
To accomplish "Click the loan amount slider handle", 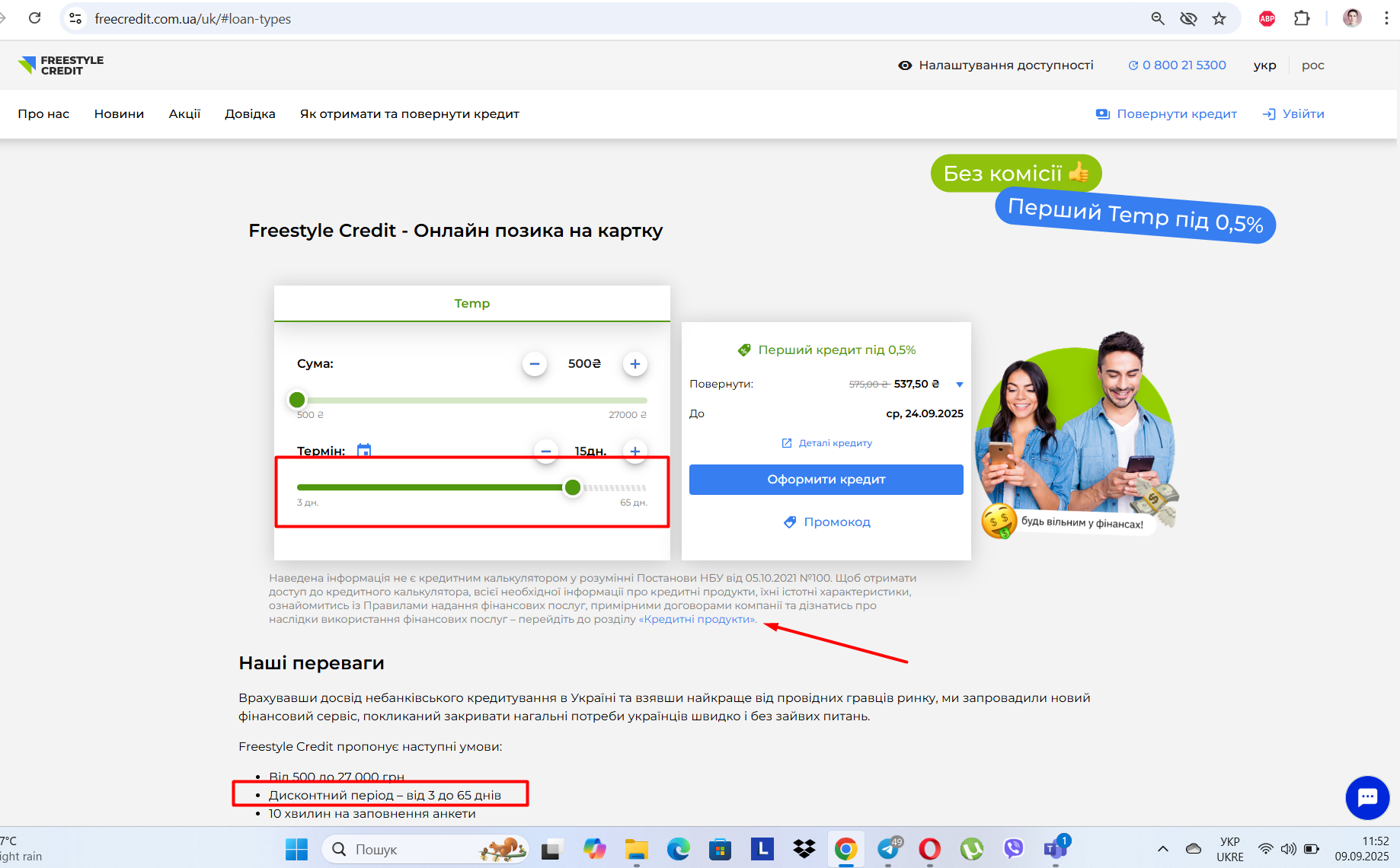I will [297, 400].
